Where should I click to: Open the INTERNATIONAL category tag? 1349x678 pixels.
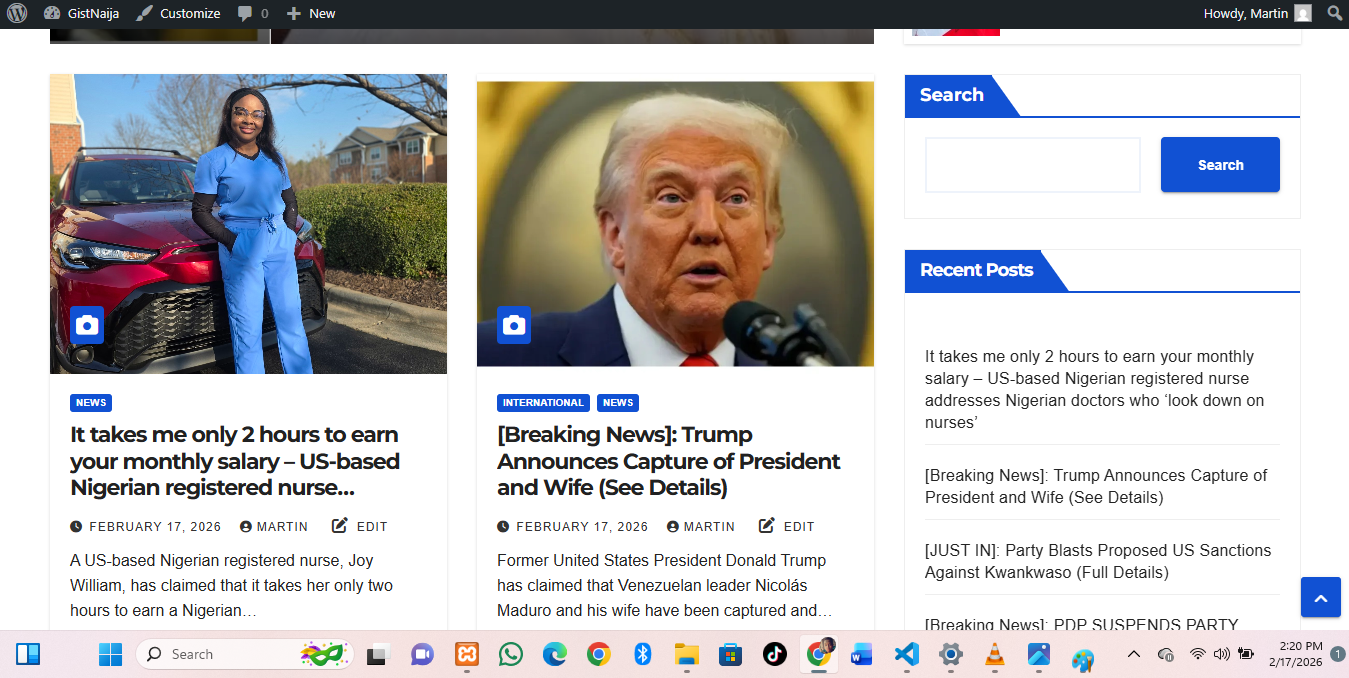coord(543,403)
